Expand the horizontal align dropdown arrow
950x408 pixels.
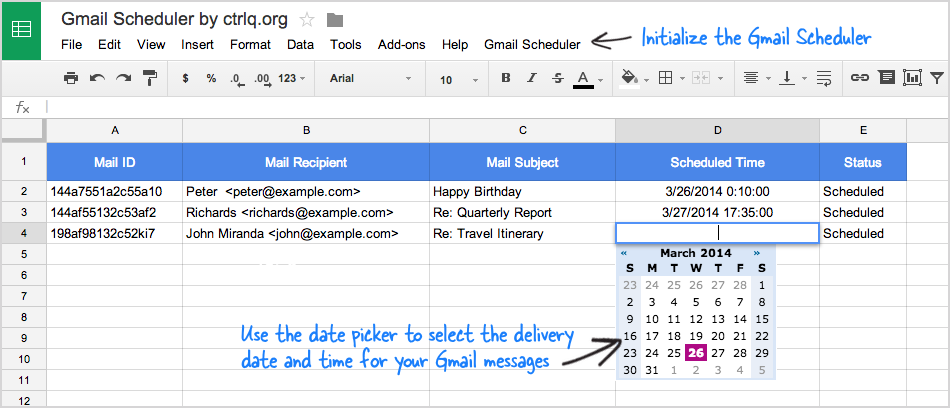(x=769, y=79)
